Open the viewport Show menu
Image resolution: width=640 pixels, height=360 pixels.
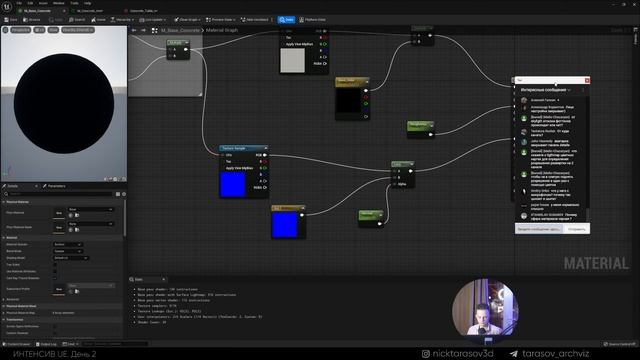tap(53, 30)
